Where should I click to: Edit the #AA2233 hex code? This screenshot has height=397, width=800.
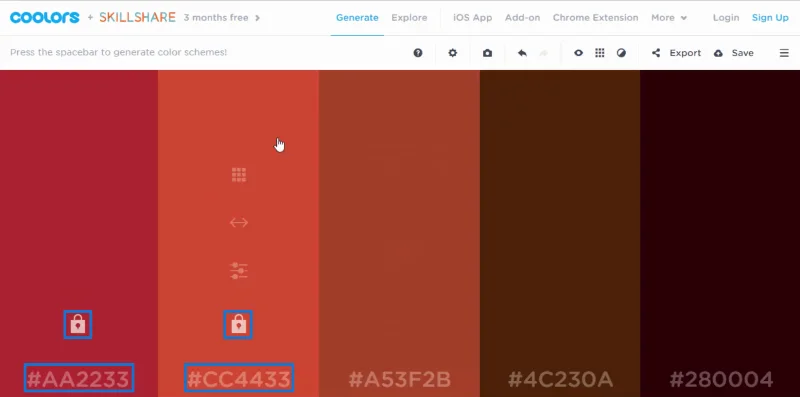tap(79, 379)
